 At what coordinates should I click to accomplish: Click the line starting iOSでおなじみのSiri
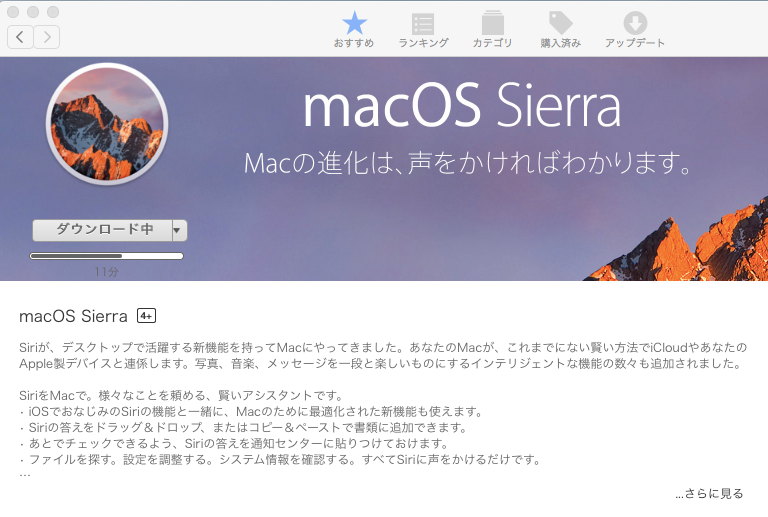[252, 411]
